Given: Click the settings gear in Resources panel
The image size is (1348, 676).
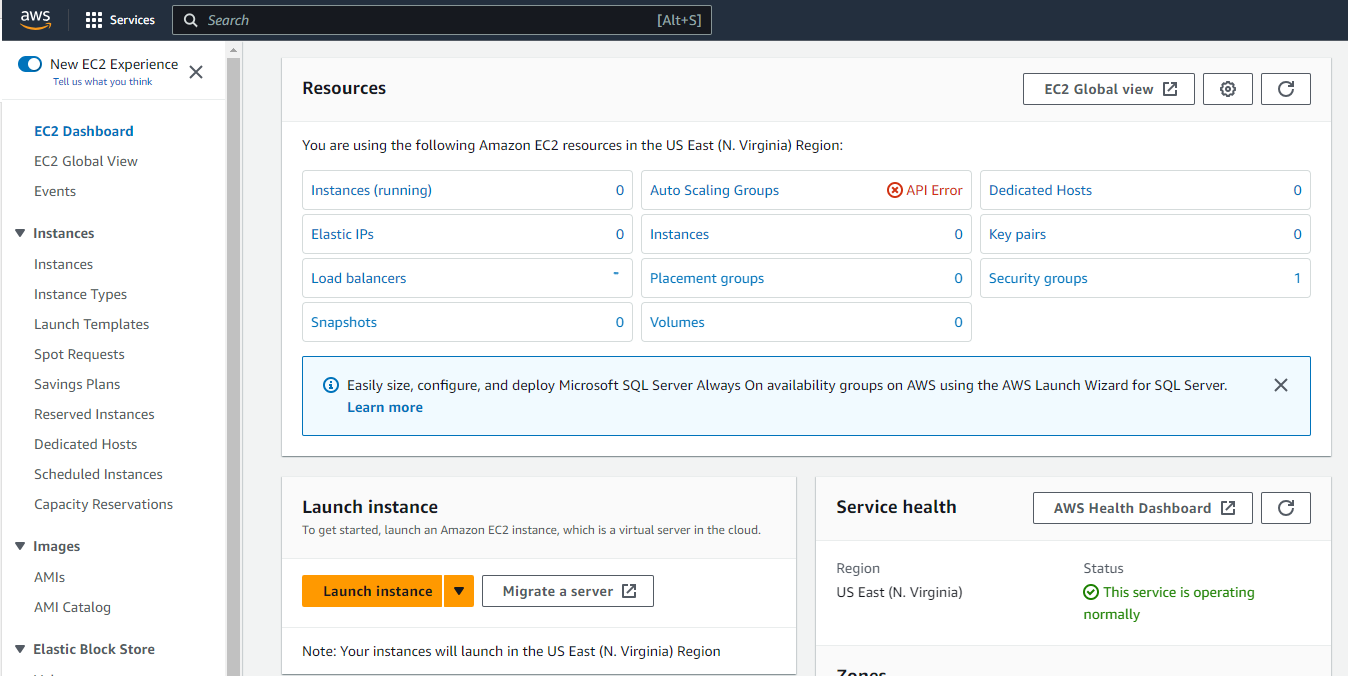Looking at the screenshot, I should pos(1228,89).
